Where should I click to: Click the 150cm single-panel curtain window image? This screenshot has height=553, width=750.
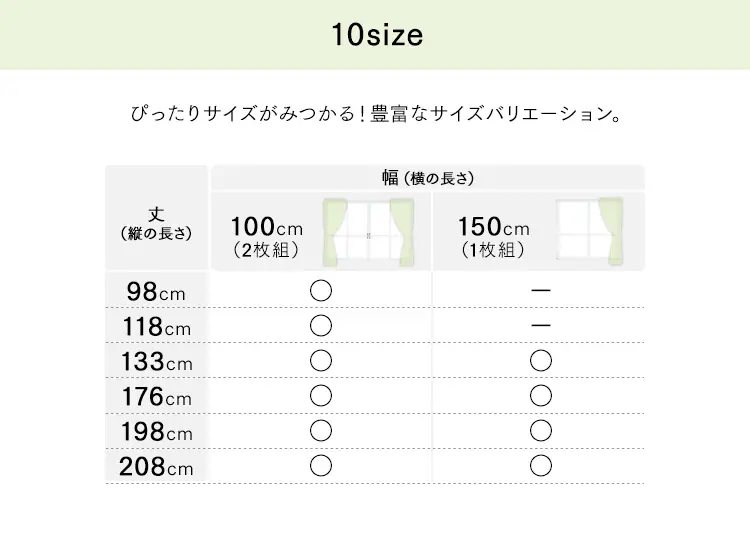click(590, 232)
